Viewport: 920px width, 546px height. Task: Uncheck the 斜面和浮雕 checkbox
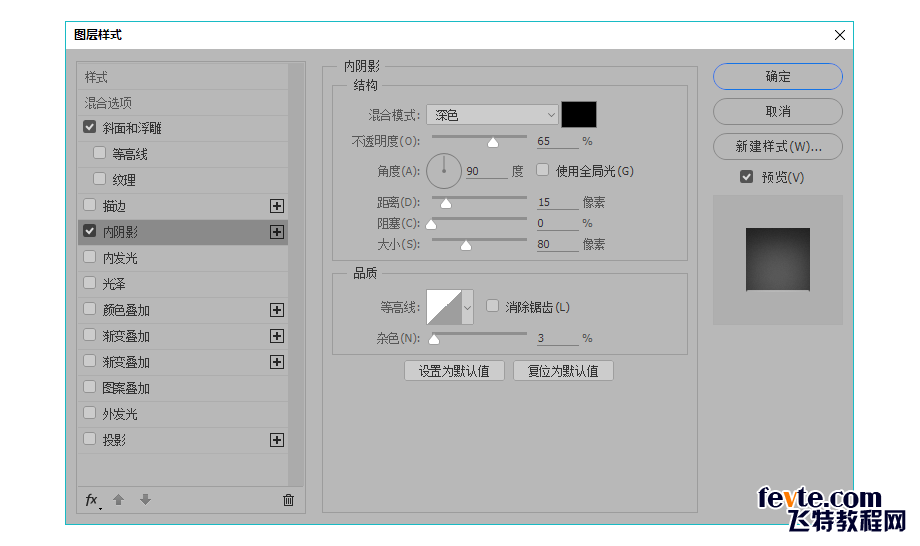(x=89, y=127)
